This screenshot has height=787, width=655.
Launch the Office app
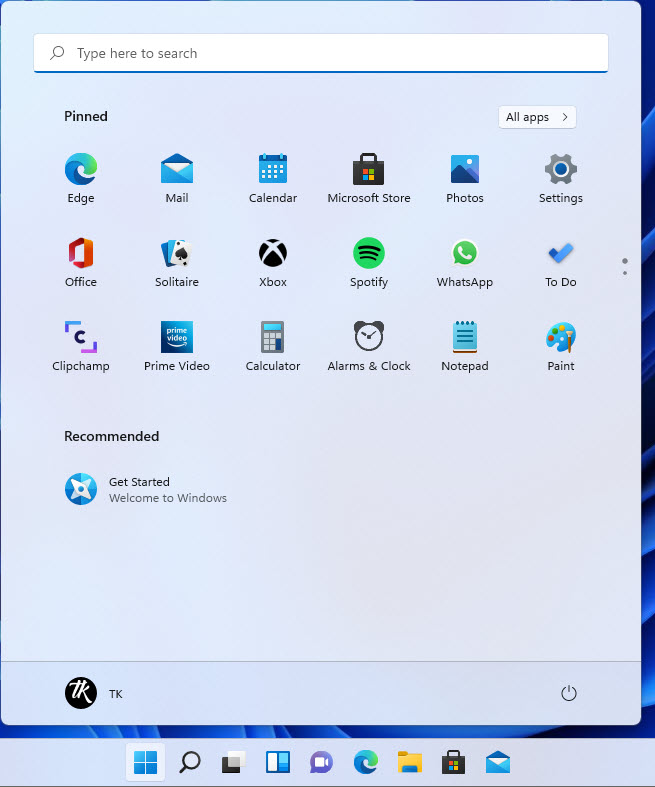click(x=80, y=262)
